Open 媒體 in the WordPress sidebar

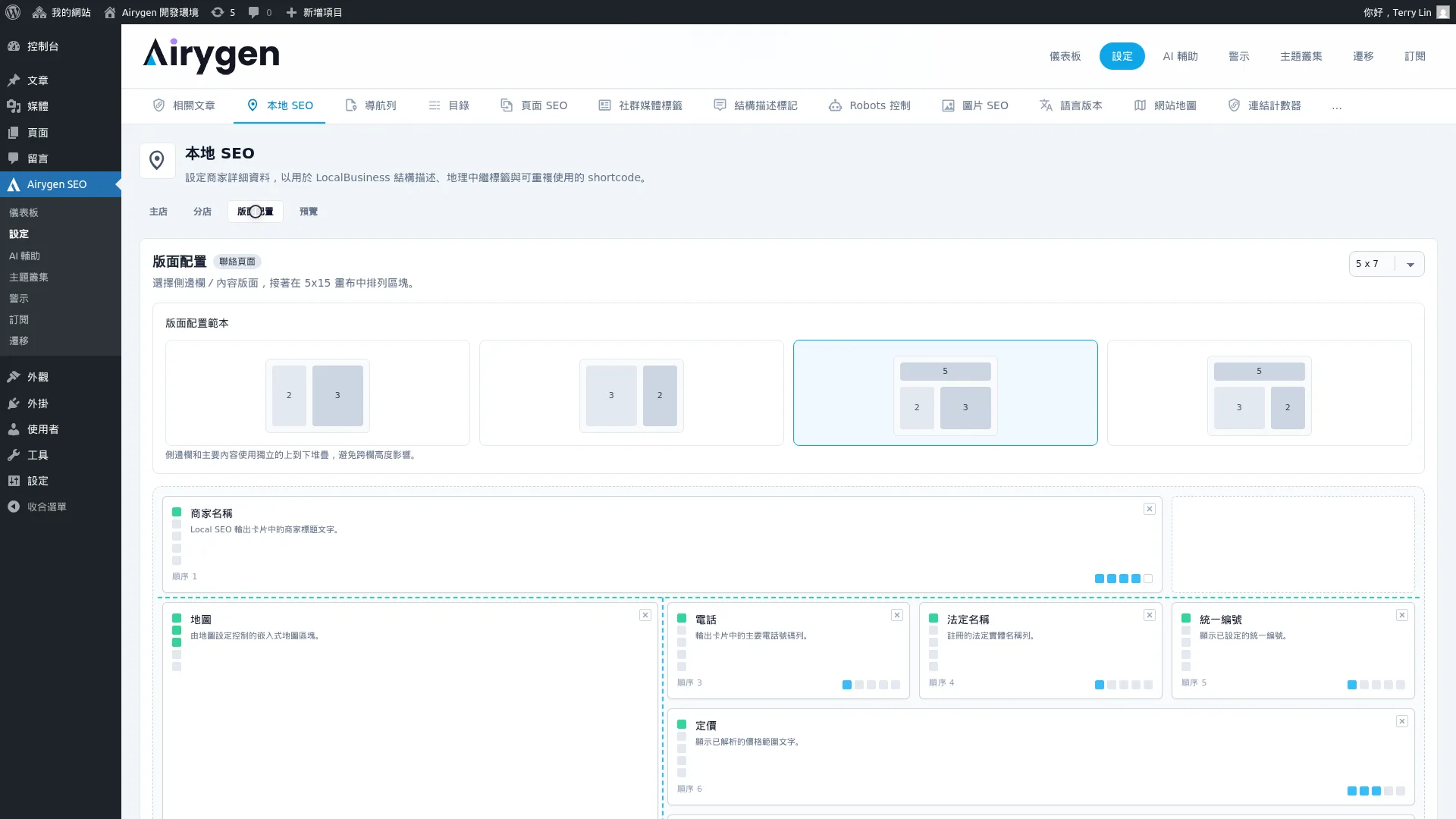click(61, 106)
